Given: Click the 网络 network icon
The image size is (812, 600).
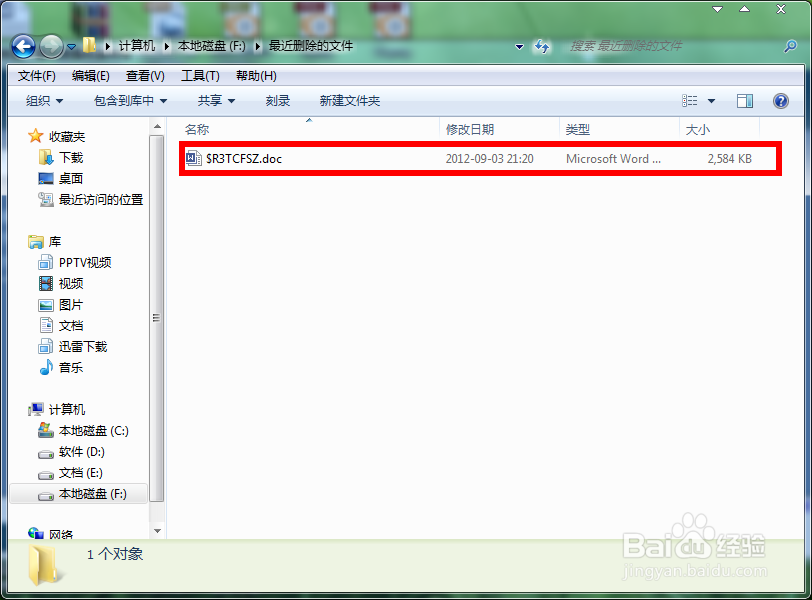Looking at the screenshot, I should (36, 533).
